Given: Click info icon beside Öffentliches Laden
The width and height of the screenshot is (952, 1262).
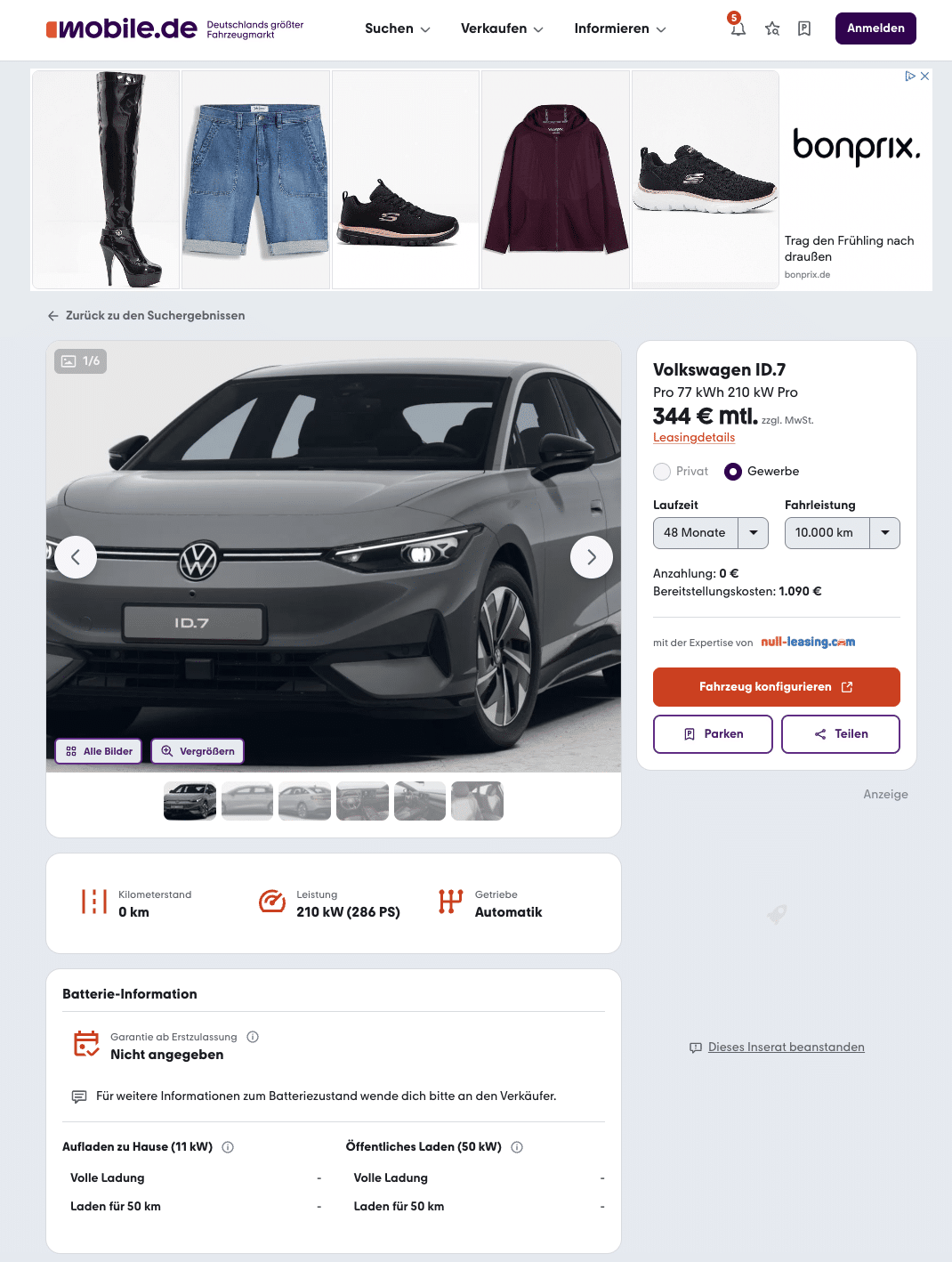Looking at the screenshot, I should 517,1147.
